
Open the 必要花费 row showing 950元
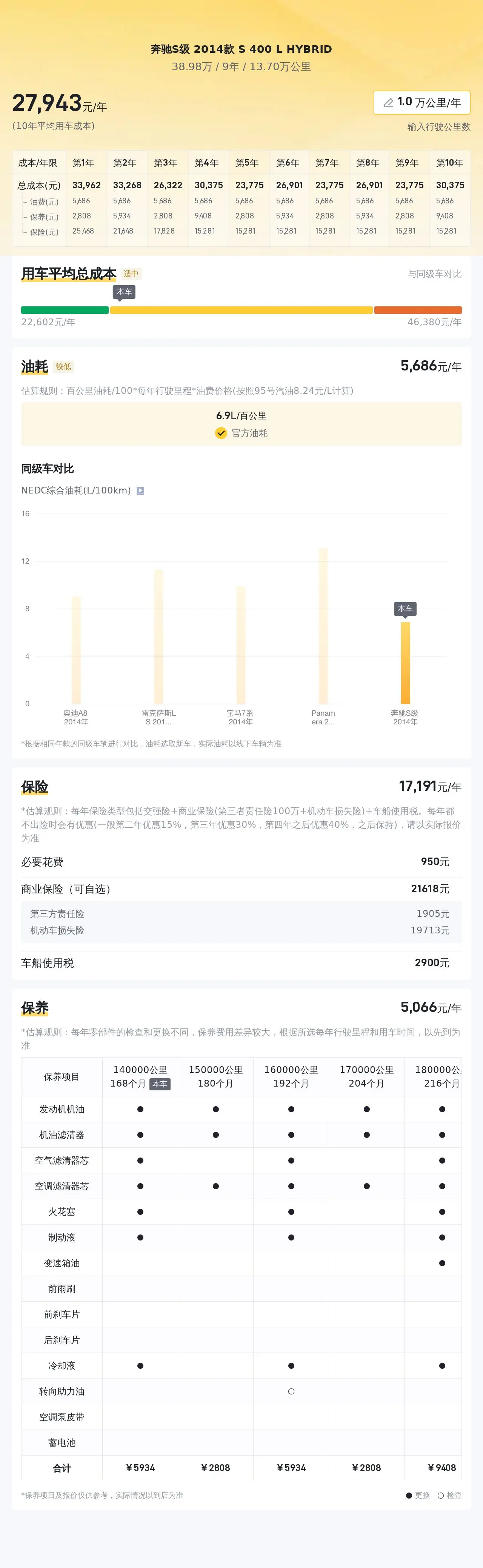[241, 862]
